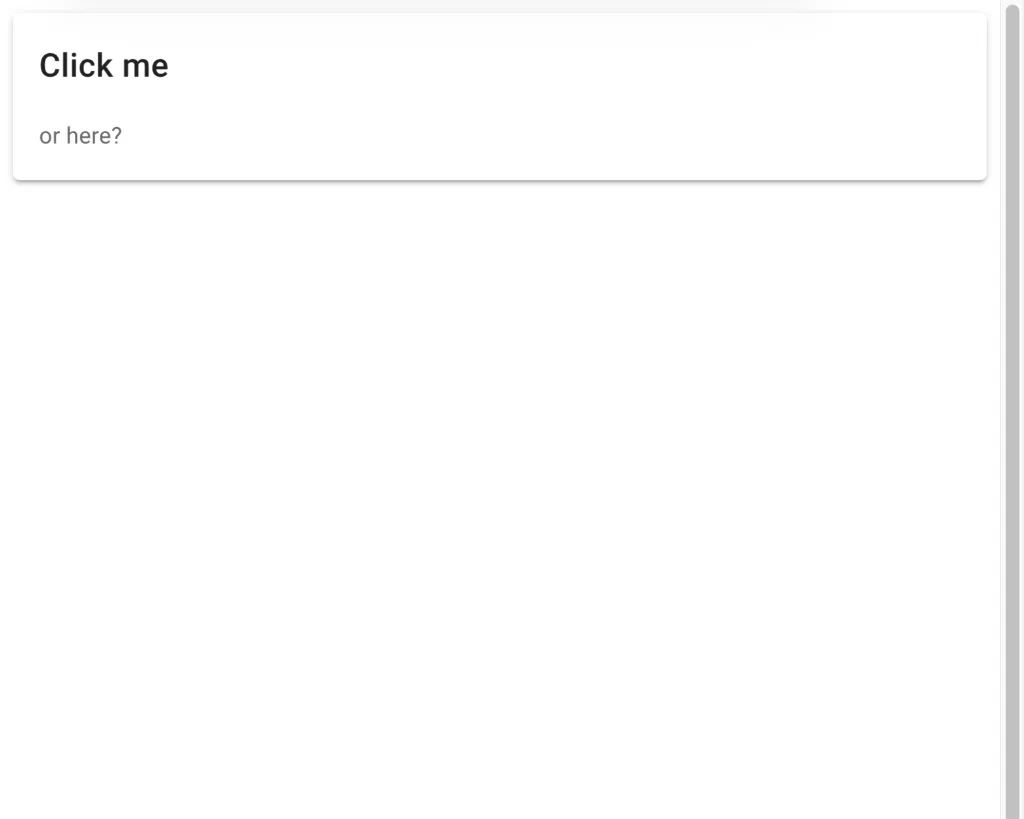Viewport: 1024px width, 819px height.
Task: Click the question mark after "here"
Action: pyautogui.click(x=116, y=136)
